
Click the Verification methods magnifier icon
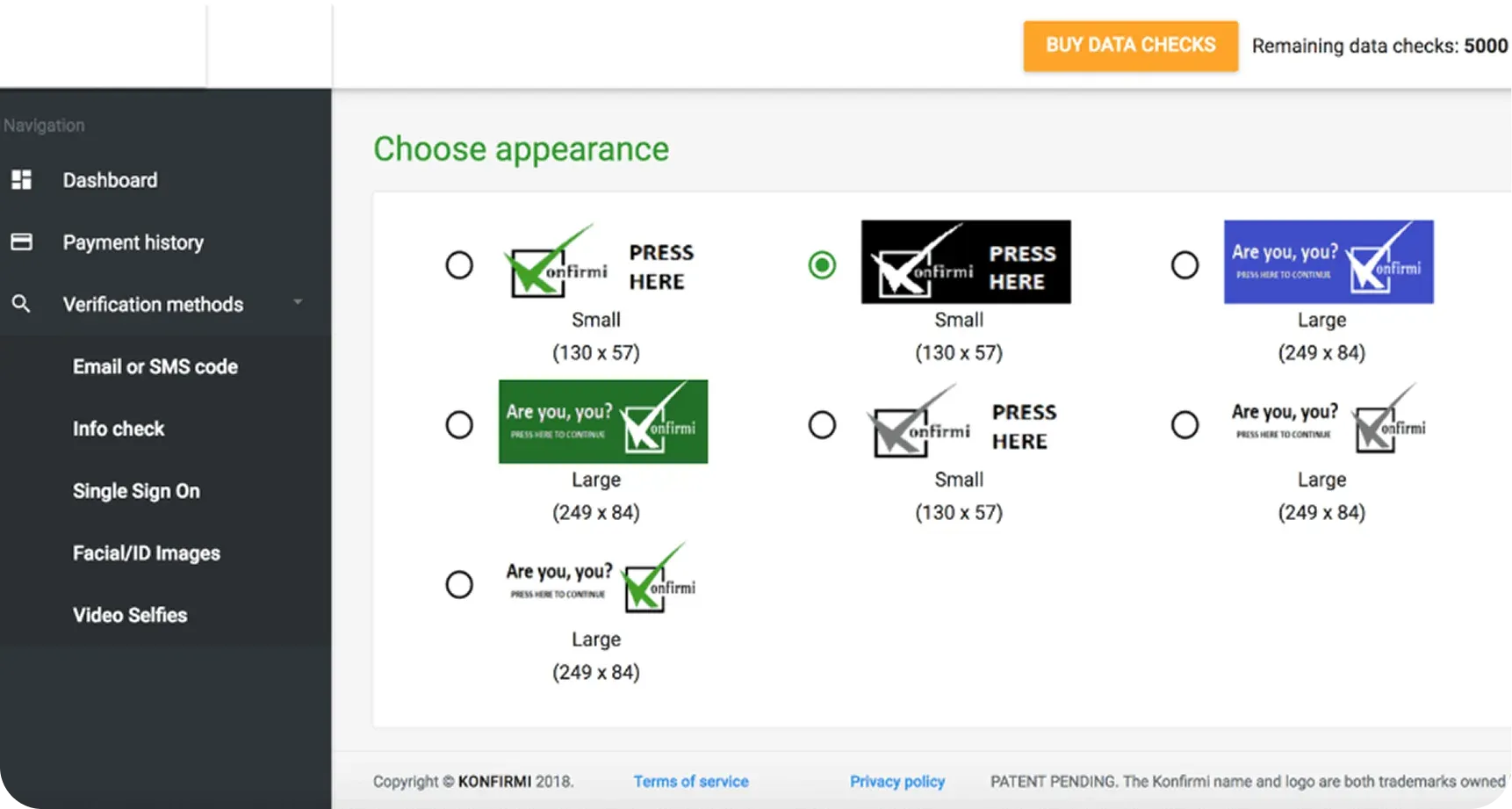pos(21,304)
